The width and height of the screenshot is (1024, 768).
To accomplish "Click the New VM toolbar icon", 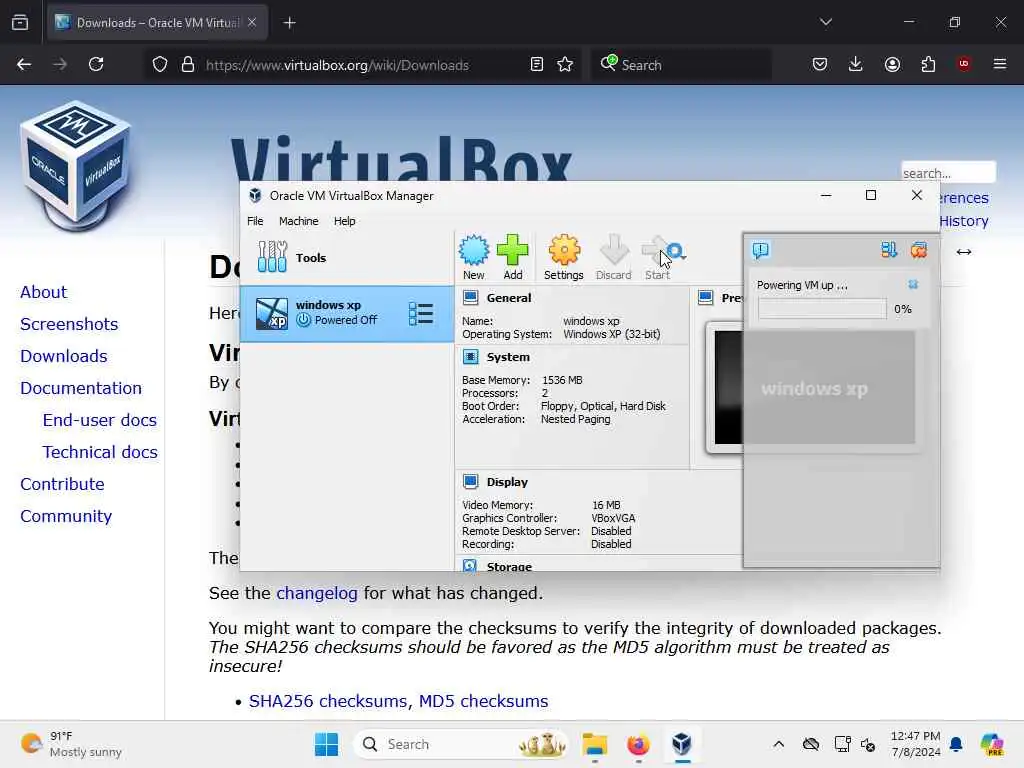I will (473, 251).
